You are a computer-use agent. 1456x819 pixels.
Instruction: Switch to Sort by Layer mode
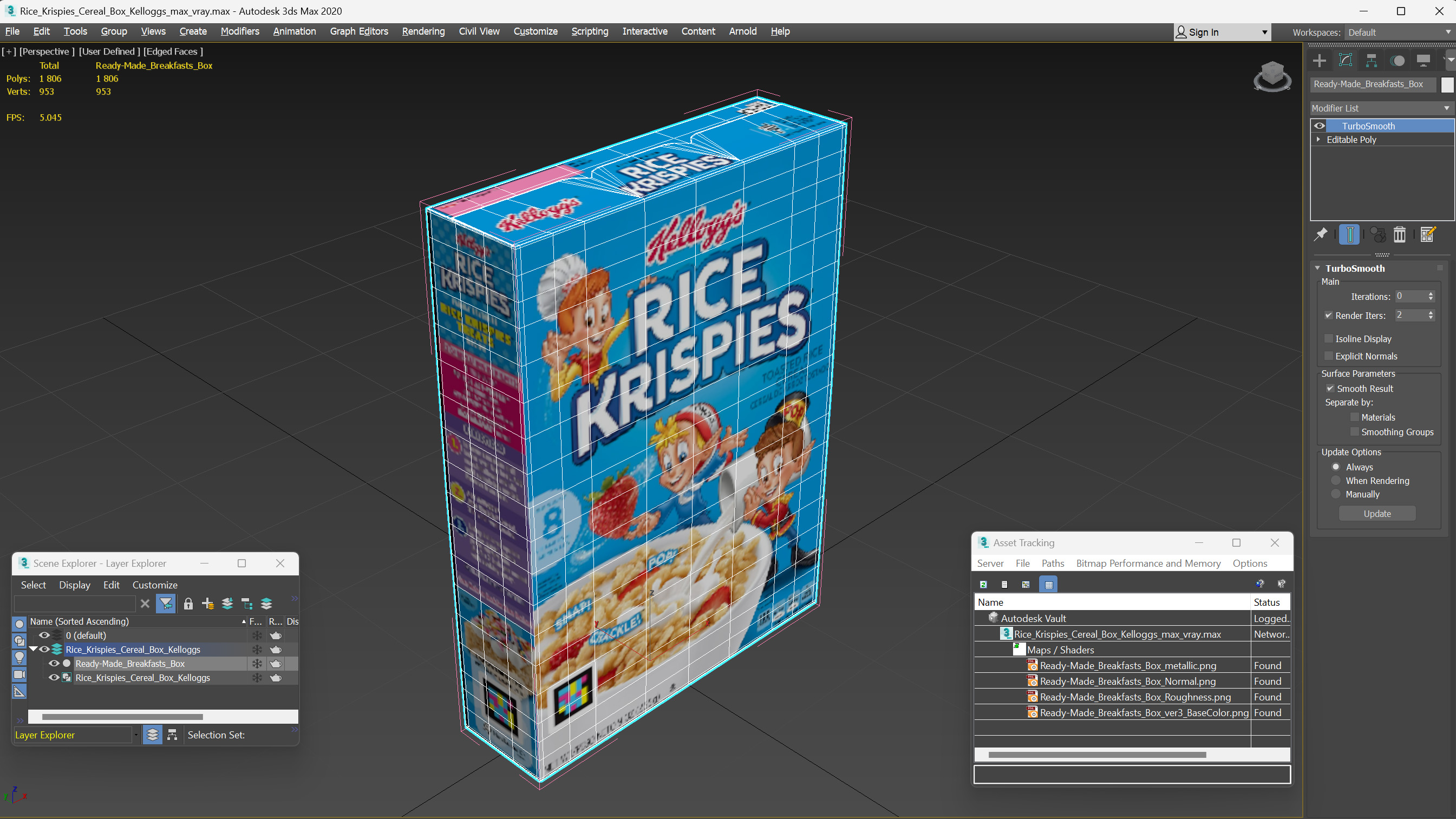point(153,735)
